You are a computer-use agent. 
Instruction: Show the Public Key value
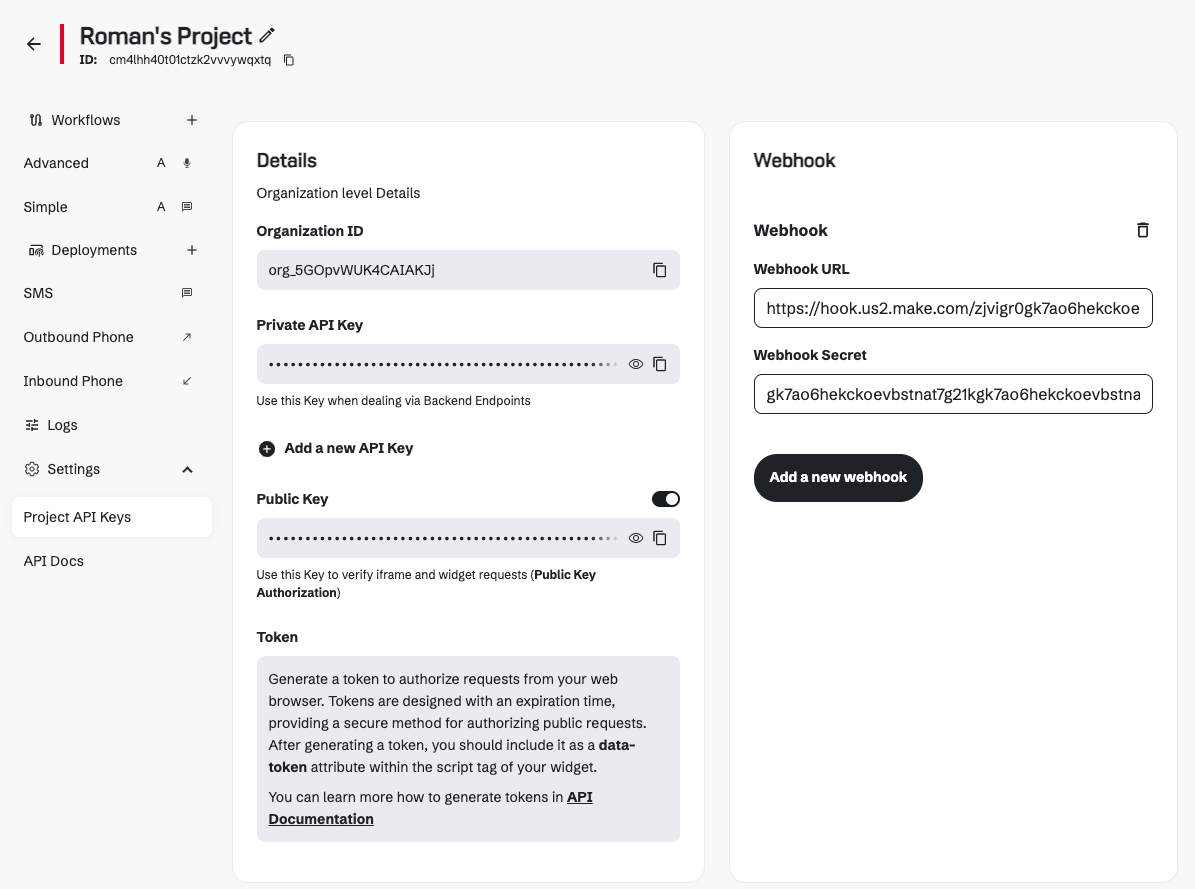(x=636, y=538)
